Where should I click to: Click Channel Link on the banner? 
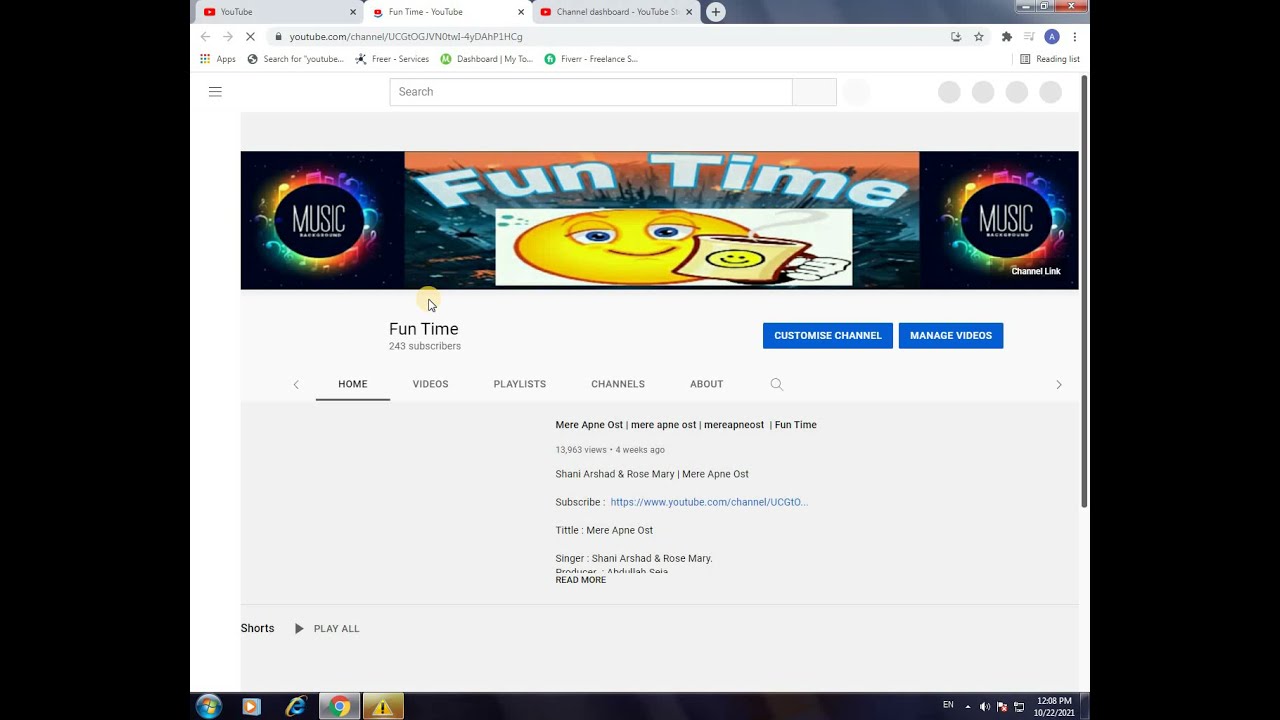point(1036,271)
